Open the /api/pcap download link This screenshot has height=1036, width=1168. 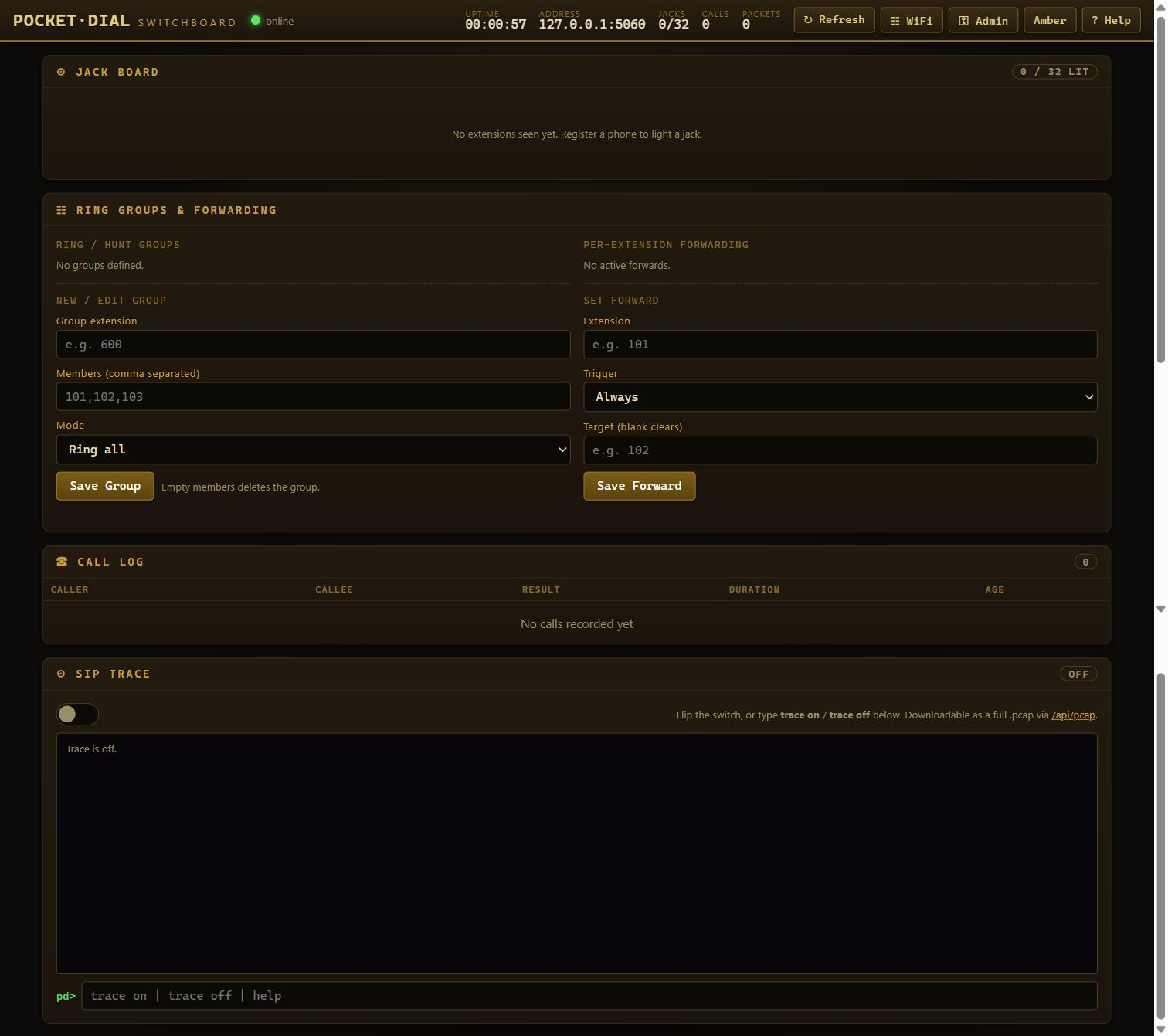1073,715
